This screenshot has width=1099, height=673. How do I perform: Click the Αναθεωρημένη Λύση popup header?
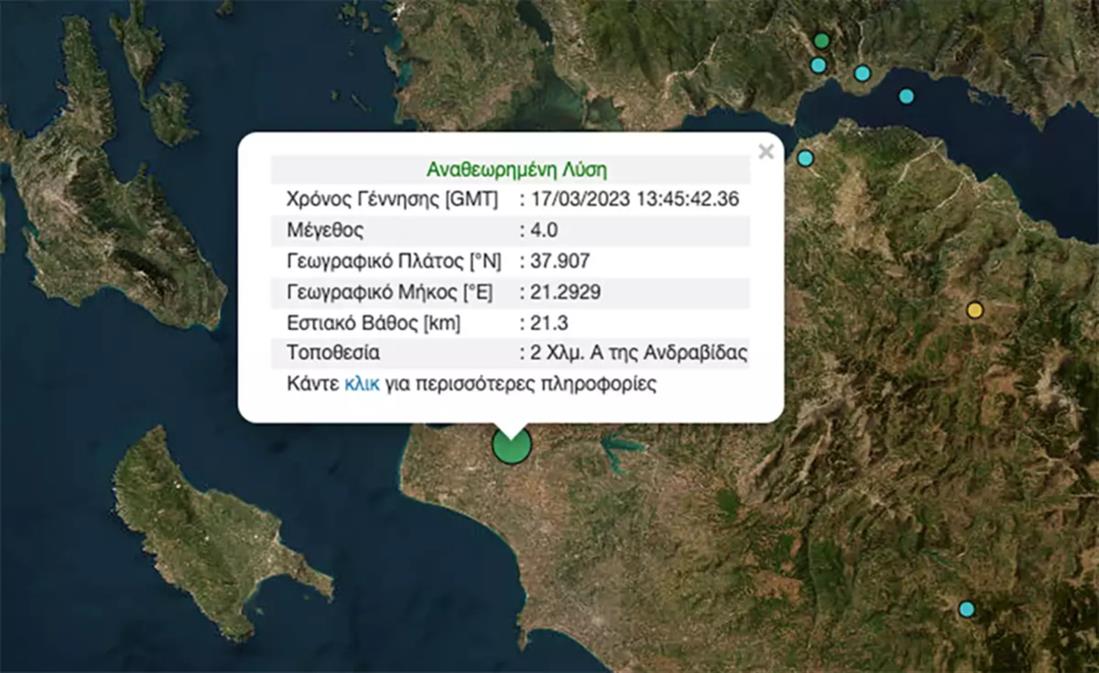coord(516,169)
